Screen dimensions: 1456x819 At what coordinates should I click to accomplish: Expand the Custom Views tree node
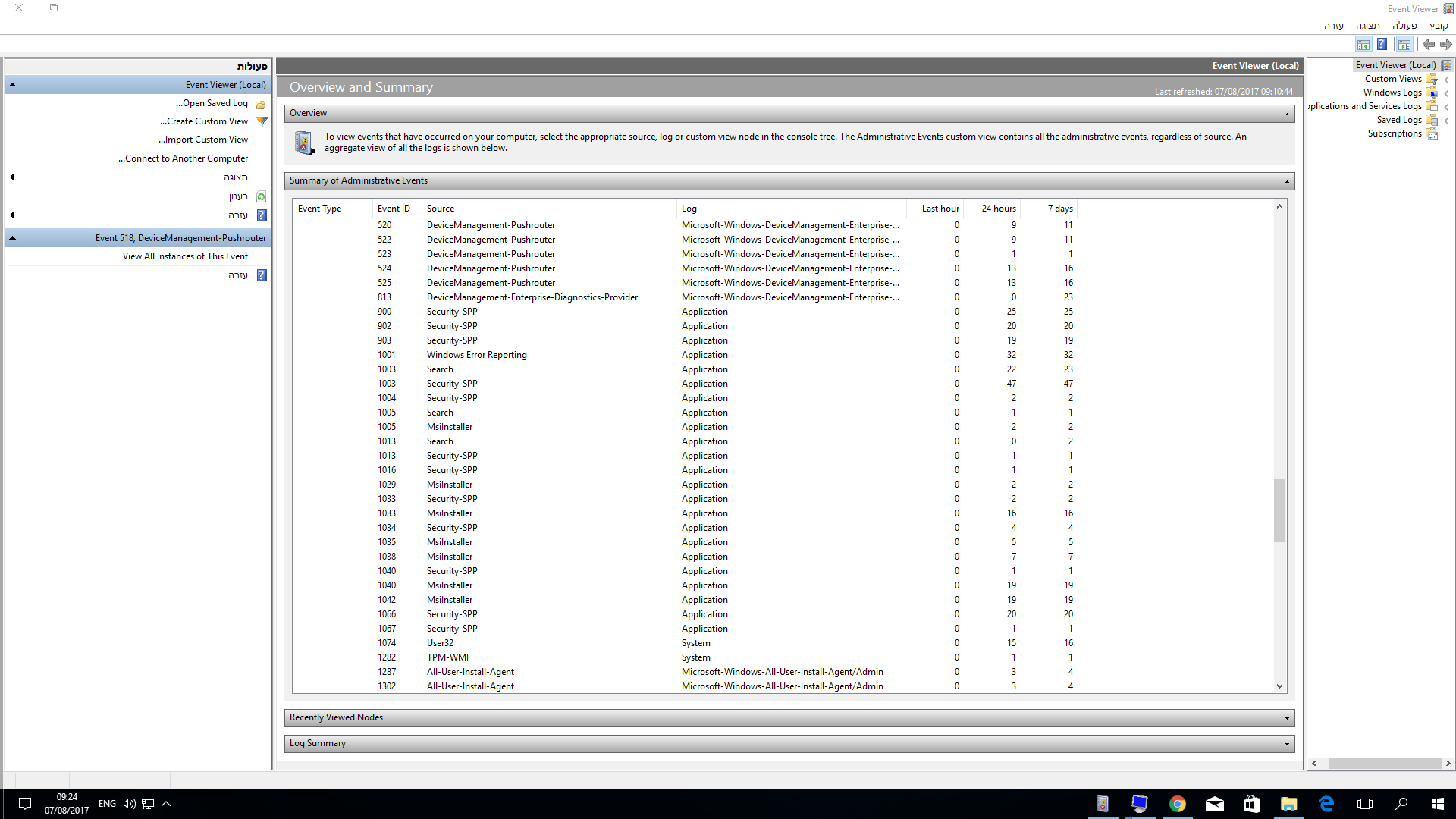click(x=1446, y=80)
